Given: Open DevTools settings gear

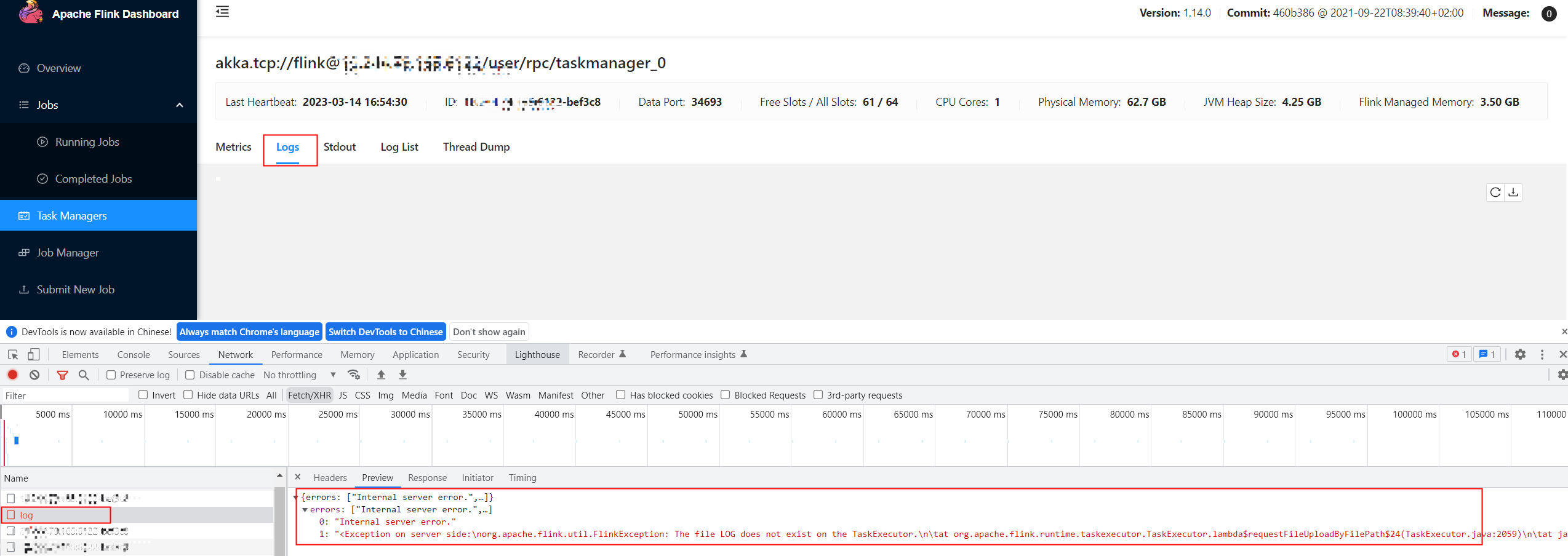Looking at the screenshot, I should (1520, 354).
